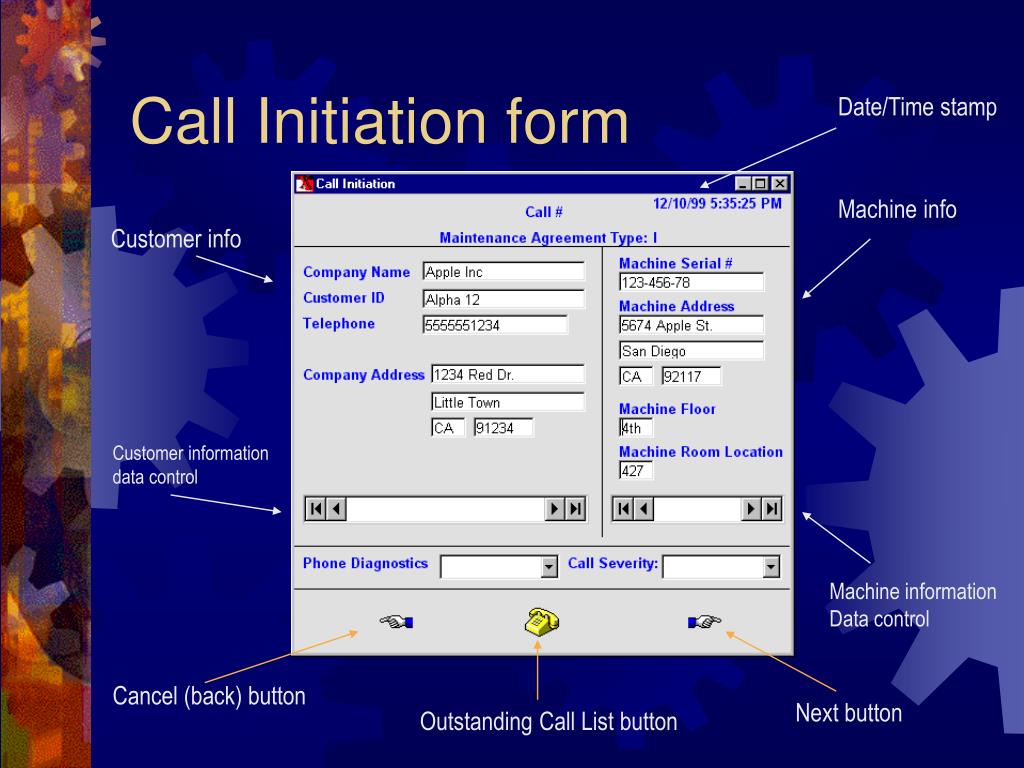
Task: Jump to first machine record
Action: (x=624, y=509)
